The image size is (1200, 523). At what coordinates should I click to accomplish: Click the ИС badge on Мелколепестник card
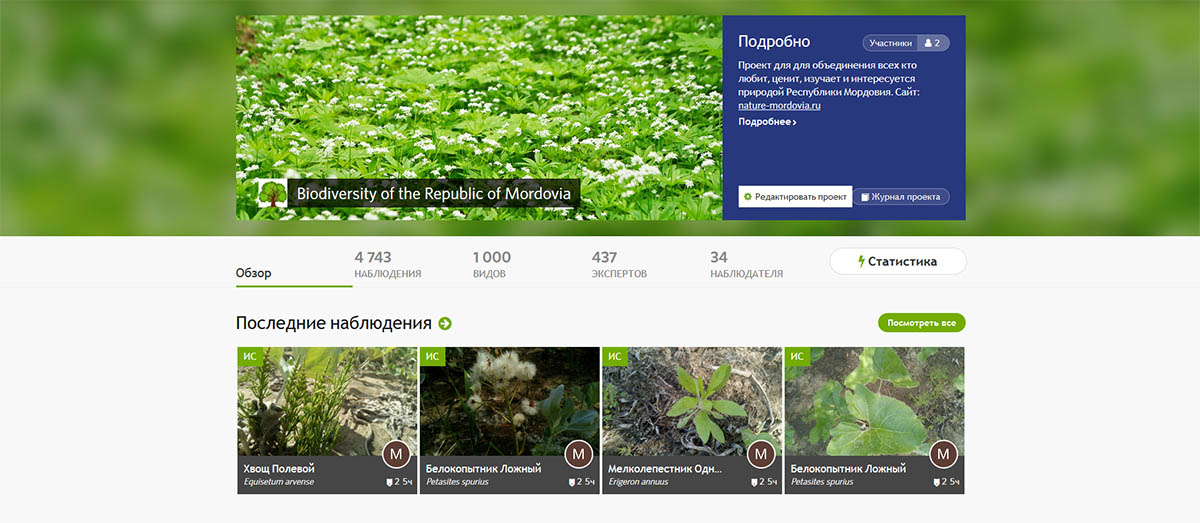614,356
